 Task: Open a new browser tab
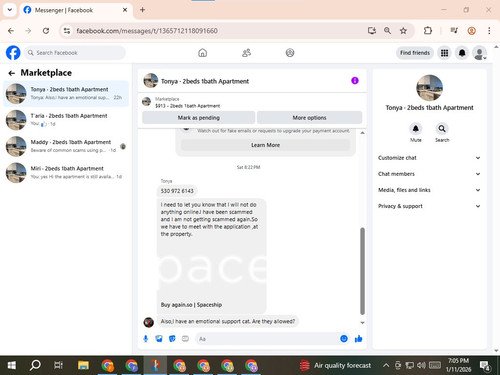142,10
